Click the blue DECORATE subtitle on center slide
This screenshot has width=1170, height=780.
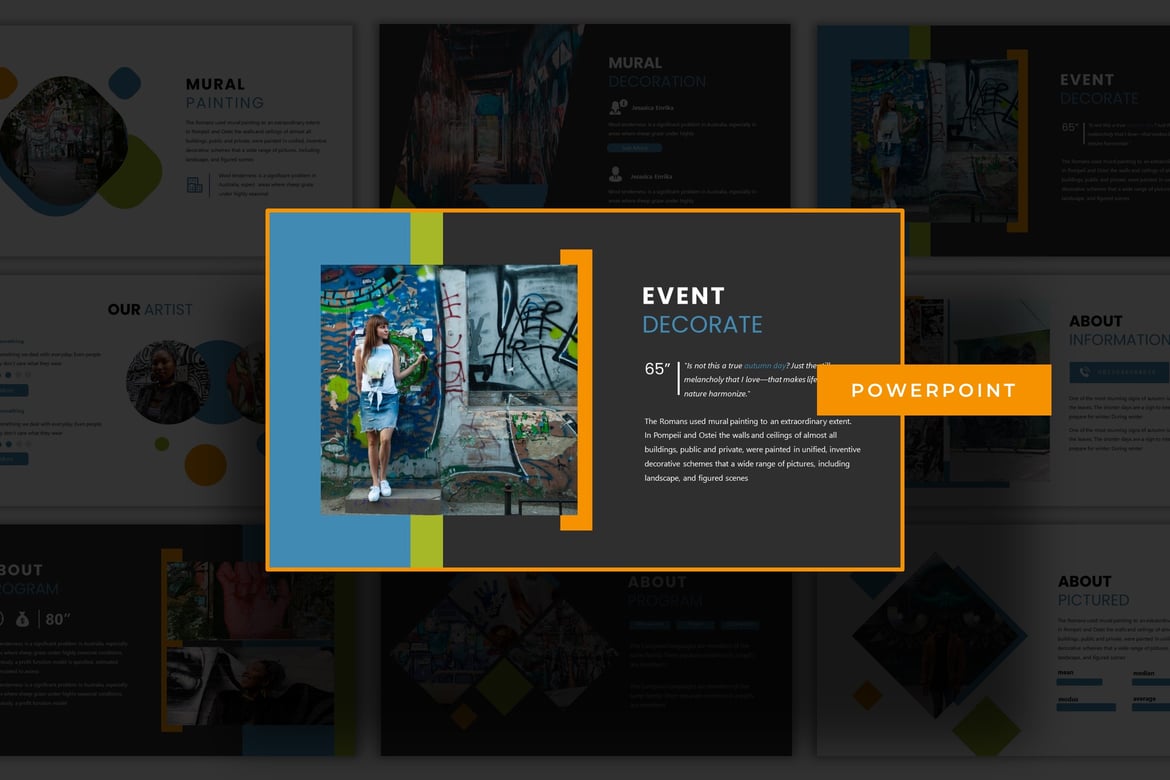(702, 325)
